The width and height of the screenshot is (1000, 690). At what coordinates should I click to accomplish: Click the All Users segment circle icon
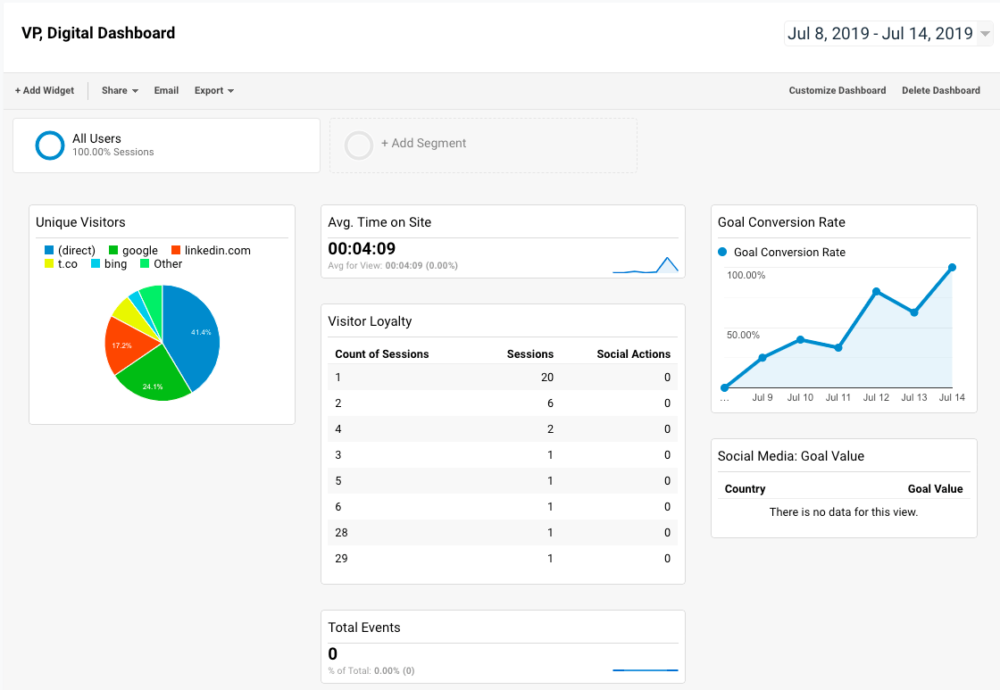click(50, 146)
